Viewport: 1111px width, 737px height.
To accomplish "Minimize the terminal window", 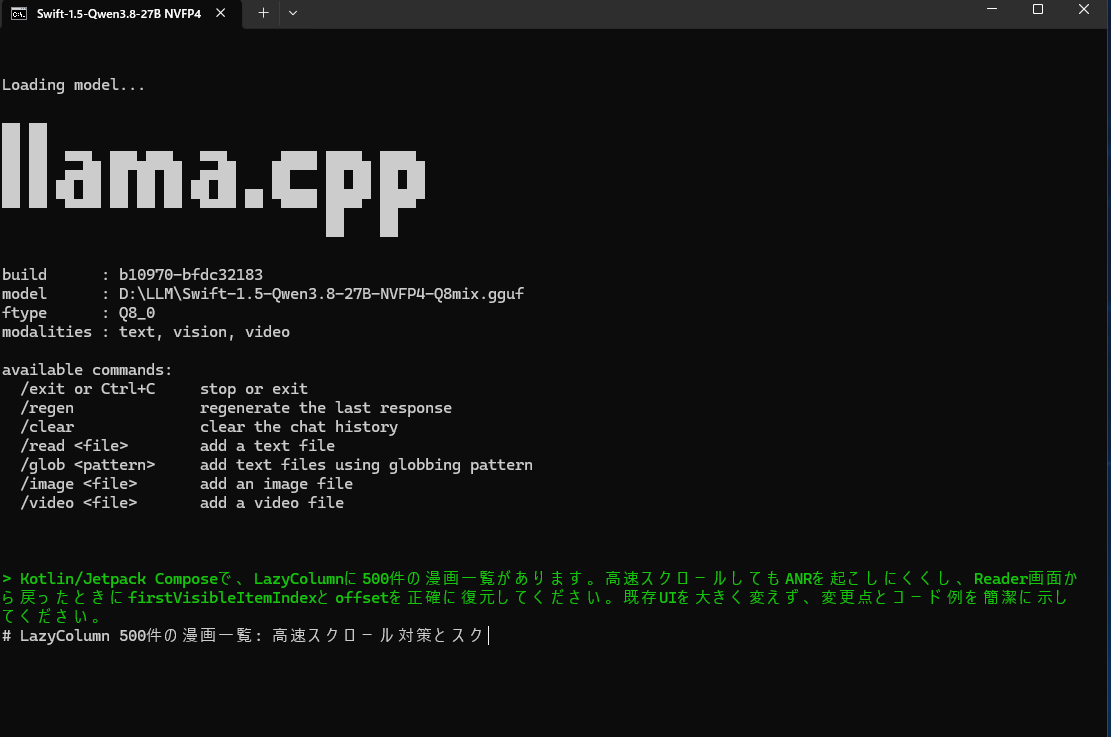I will point(992,9).
